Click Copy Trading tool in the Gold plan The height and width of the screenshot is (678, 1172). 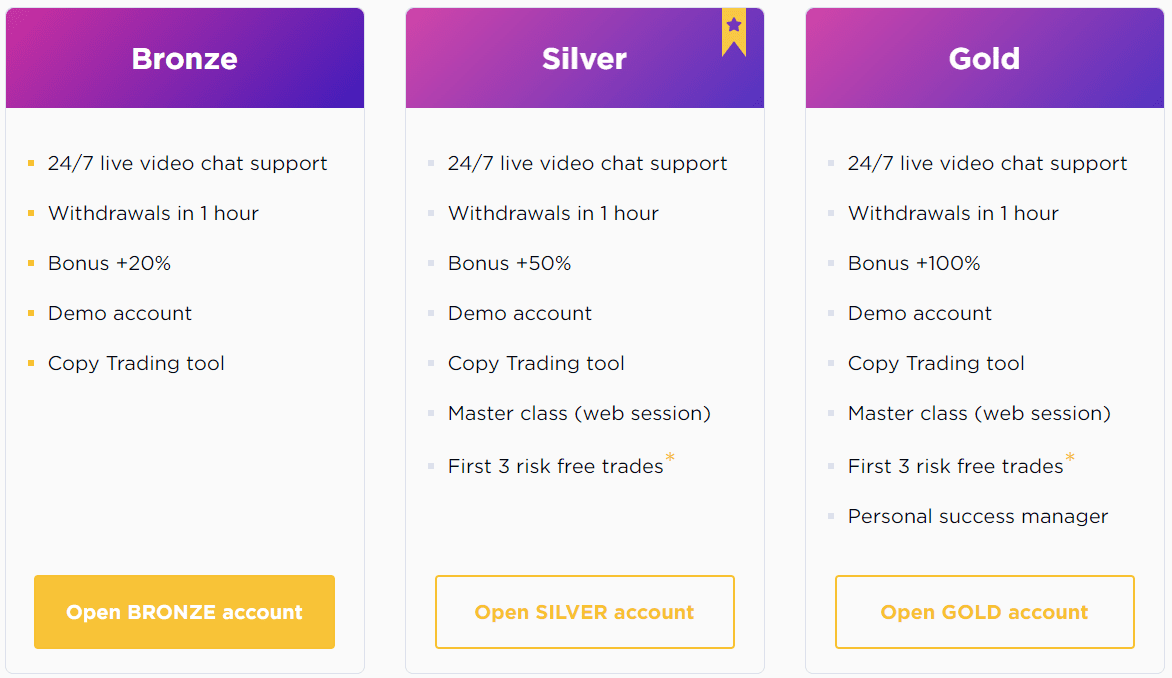pyautogui.click(x=936, y=363)
